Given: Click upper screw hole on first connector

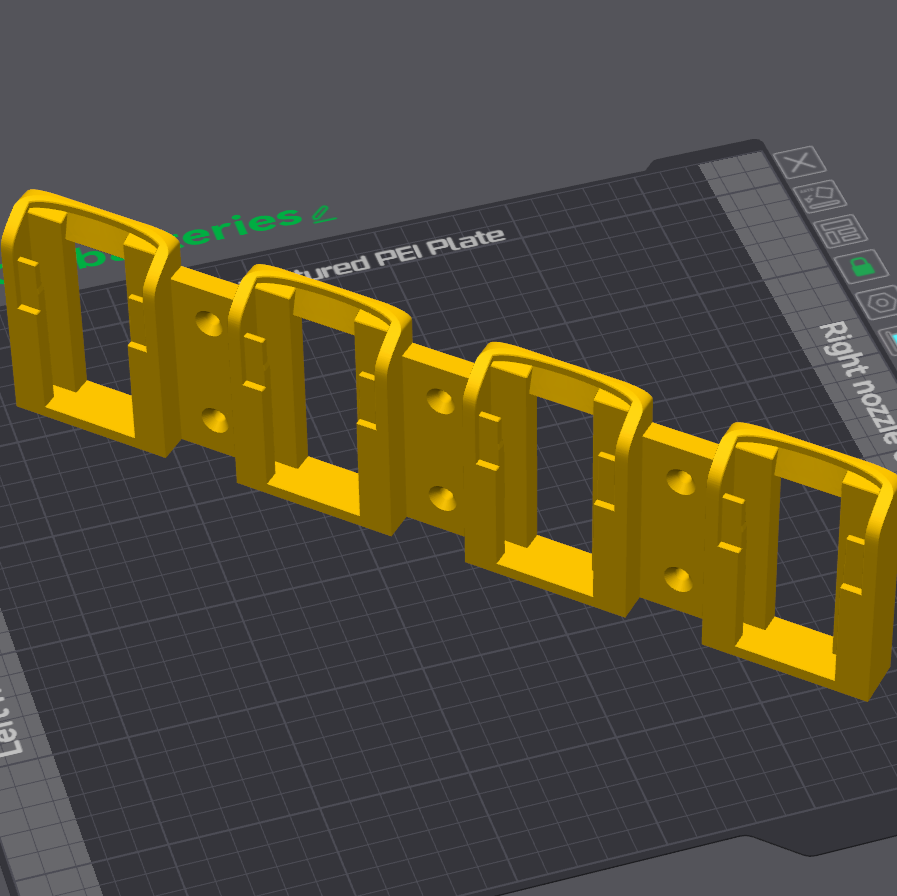Looking at the screenshot, I should (209, 323).
